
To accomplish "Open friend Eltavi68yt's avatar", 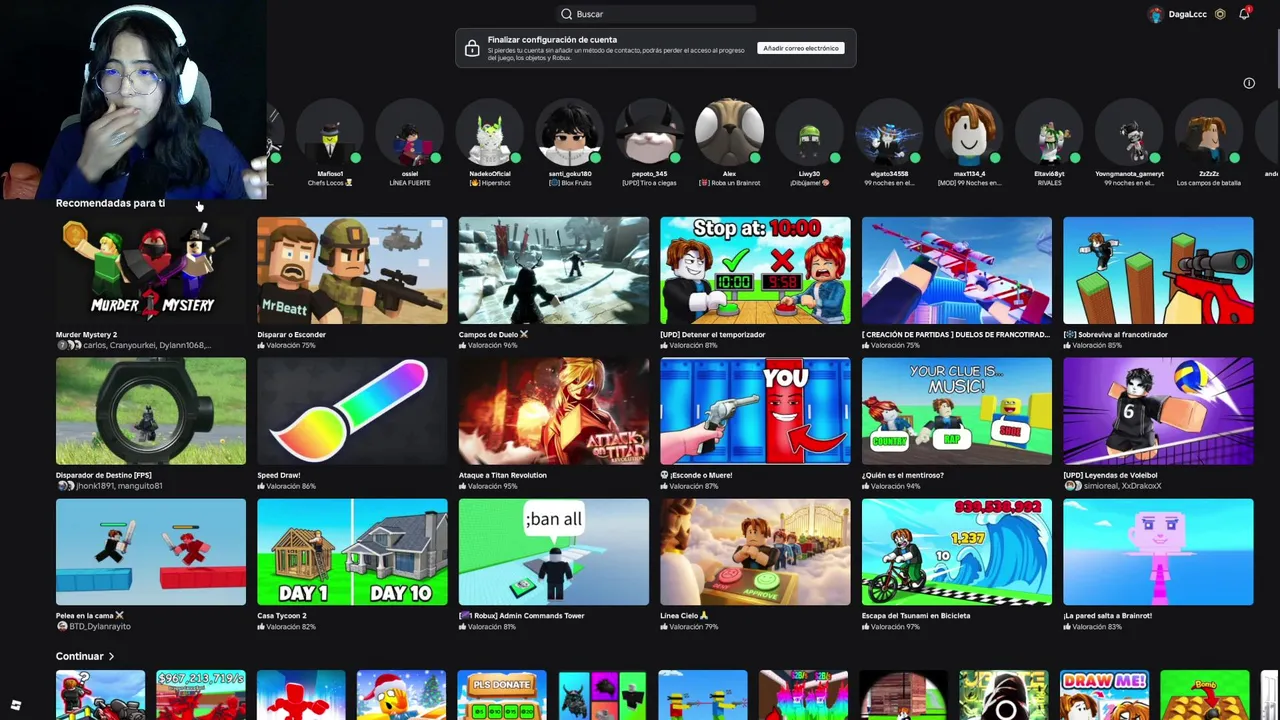I will pyautogui.click(x=1049, y=133).
